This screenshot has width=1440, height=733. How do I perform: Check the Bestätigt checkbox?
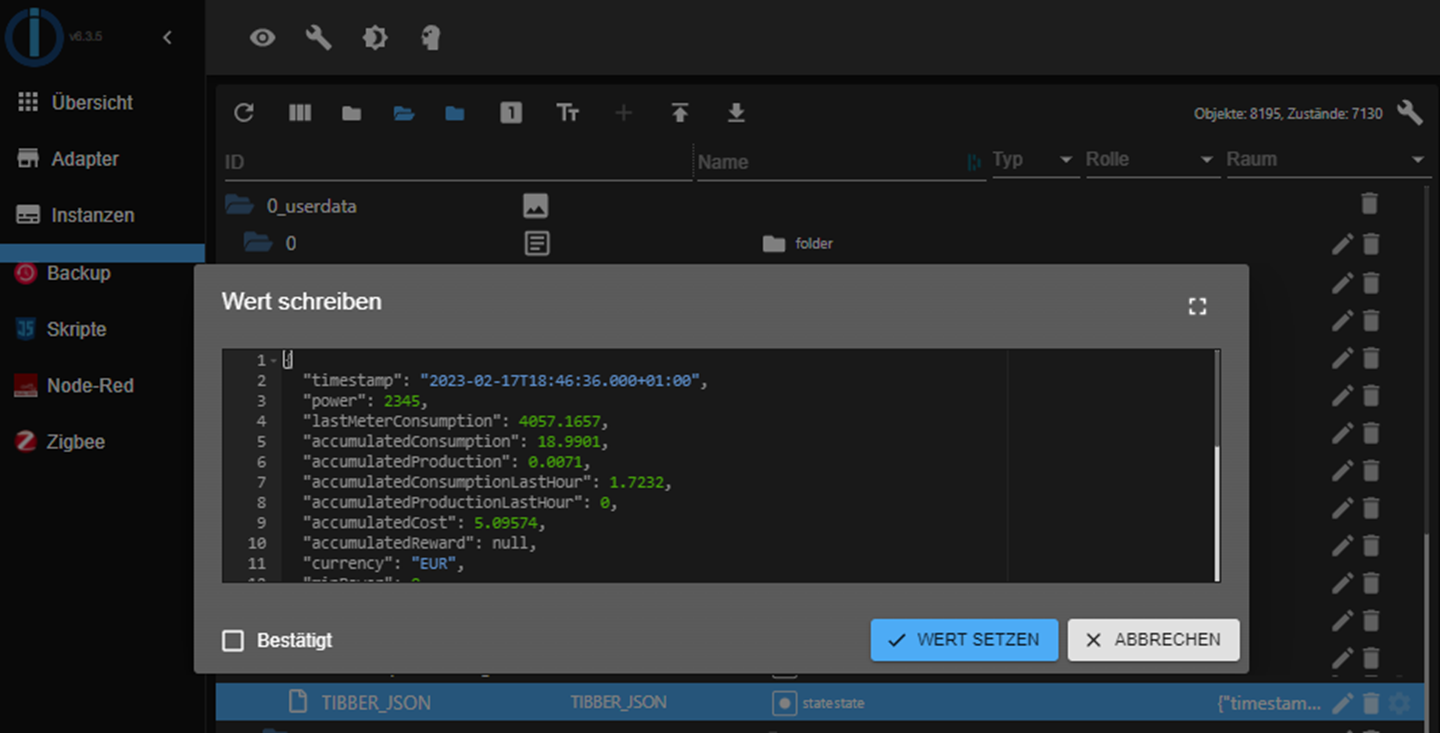coord(233,641)
